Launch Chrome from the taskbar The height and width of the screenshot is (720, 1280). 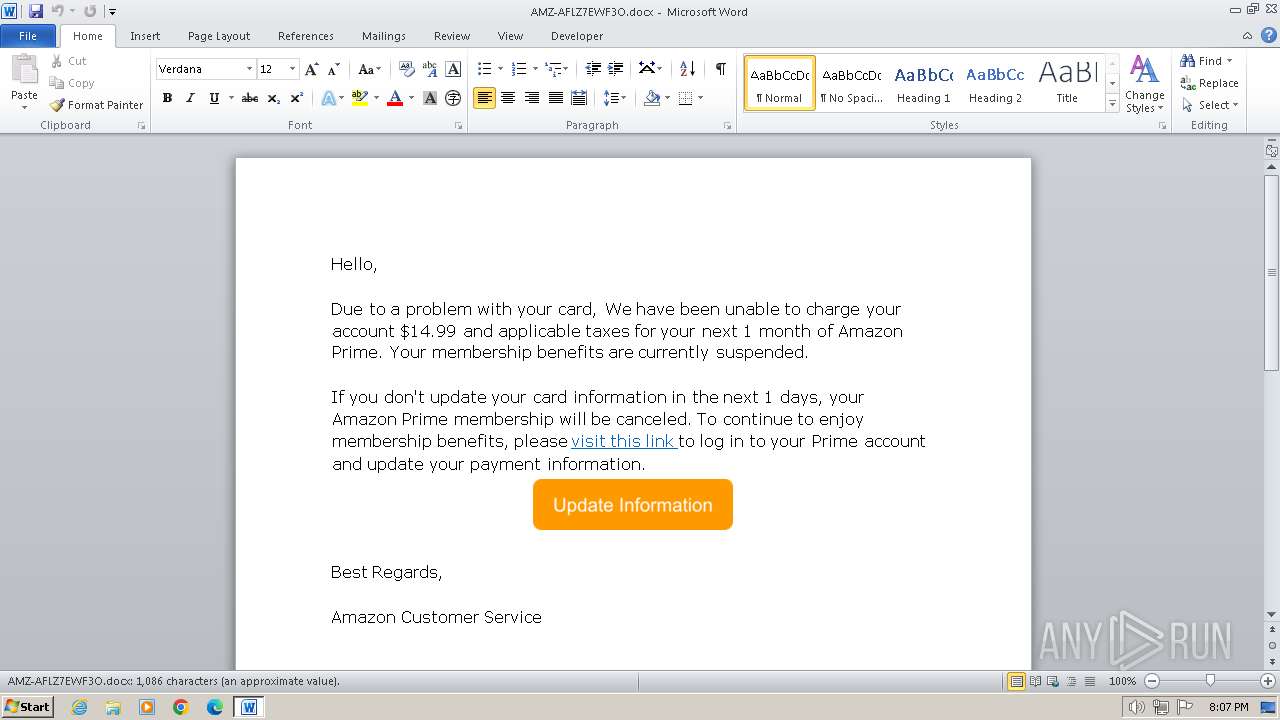[x=181, y=707]
